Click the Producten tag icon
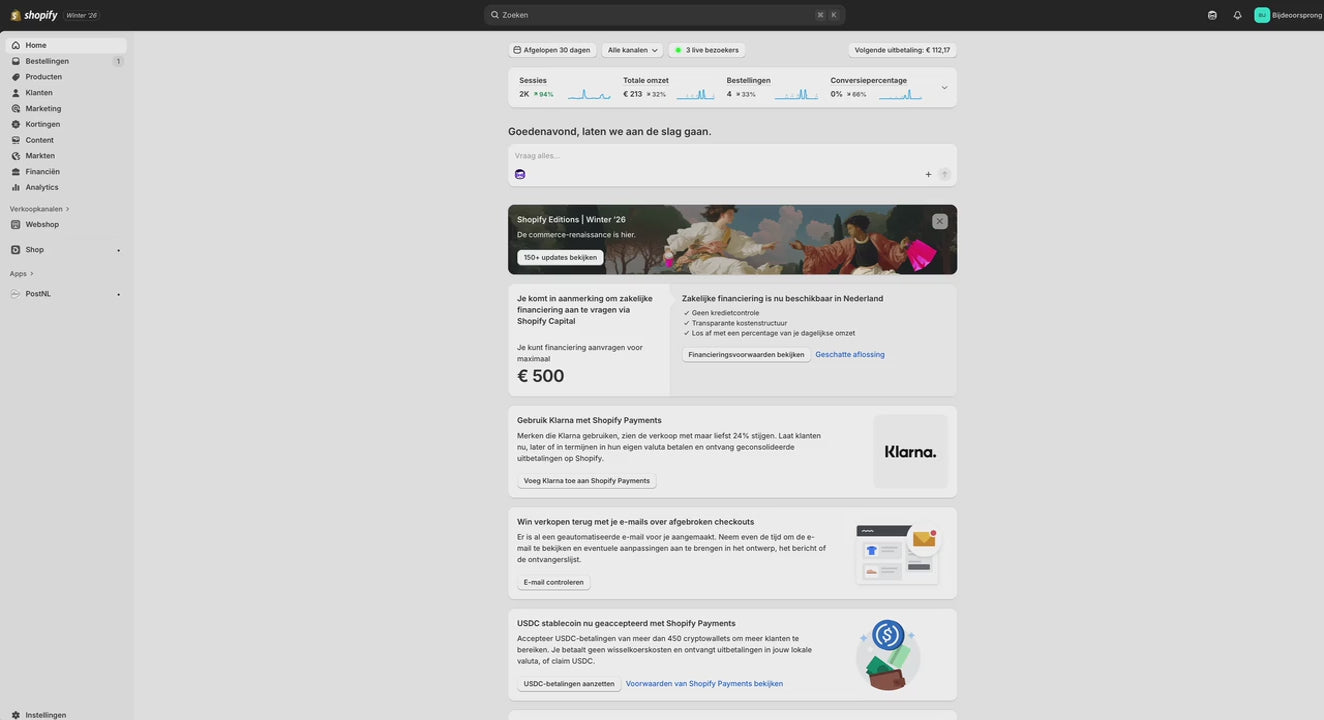 pyautogui.click(x=16, y=77)
